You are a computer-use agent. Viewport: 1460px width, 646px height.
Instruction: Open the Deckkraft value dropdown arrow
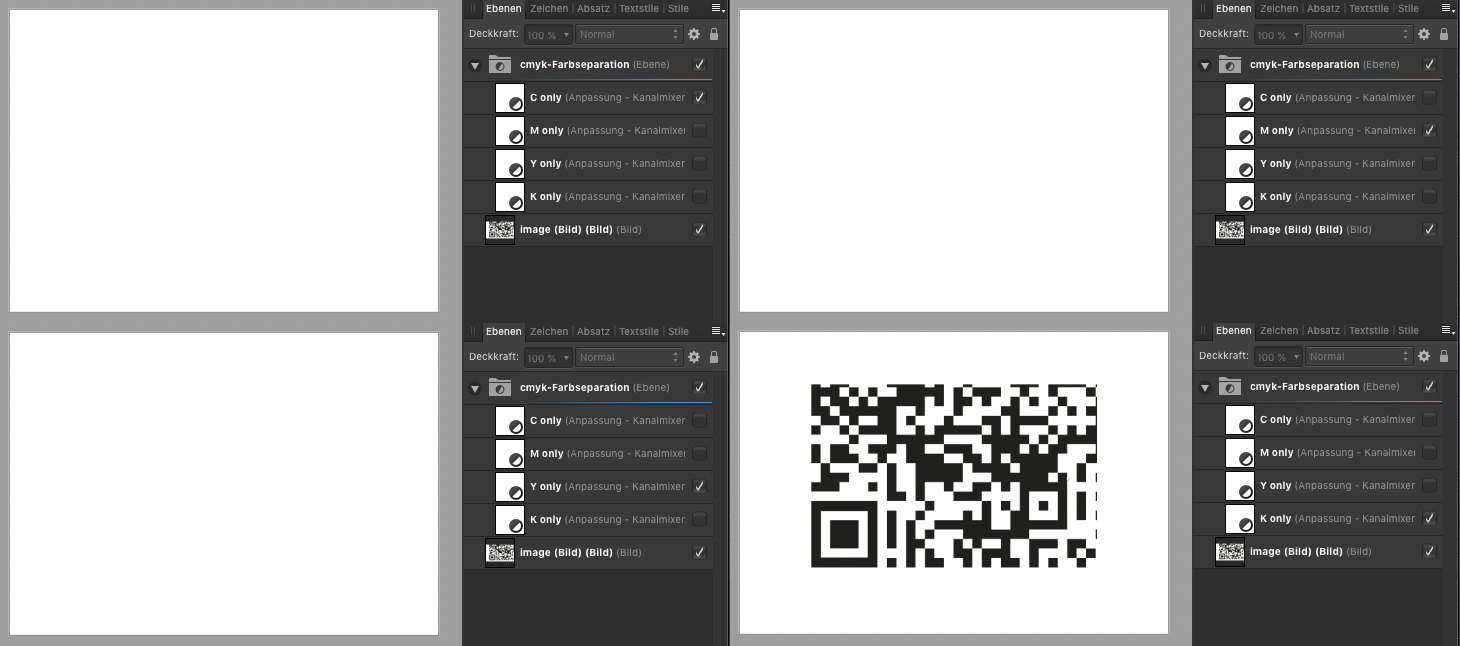click(566, 33)
